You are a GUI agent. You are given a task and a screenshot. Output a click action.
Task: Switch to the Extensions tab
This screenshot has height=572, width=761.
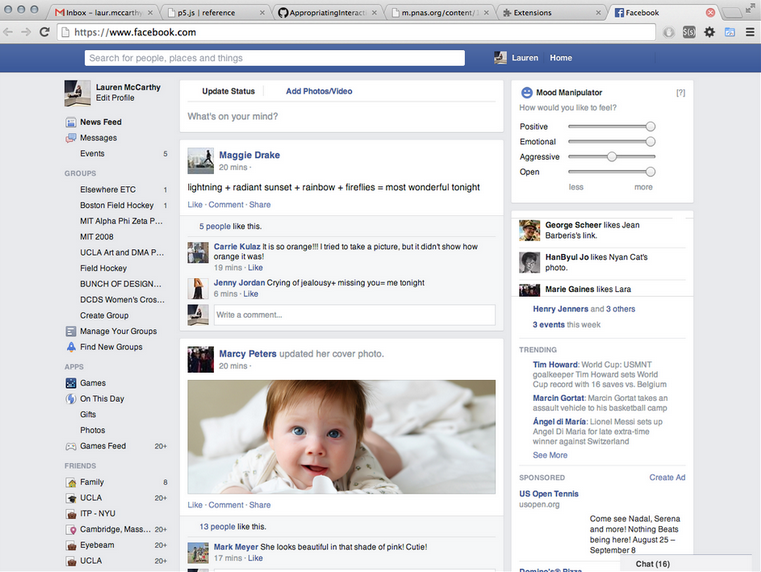pos(552,13)
